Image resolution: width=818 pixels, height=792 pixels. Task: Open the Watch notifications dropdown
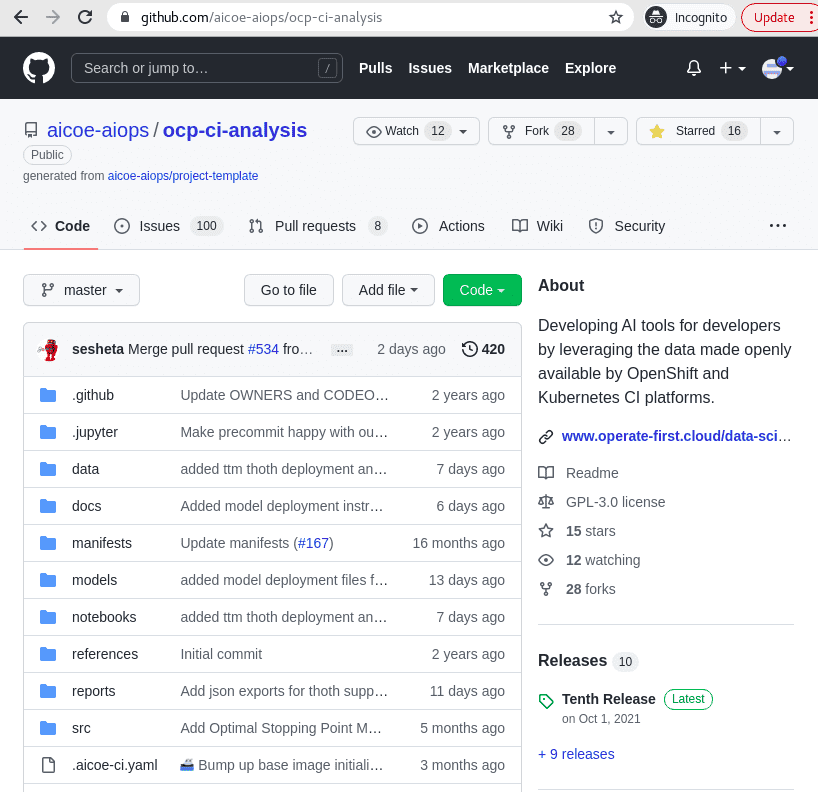tap(416, 131)
